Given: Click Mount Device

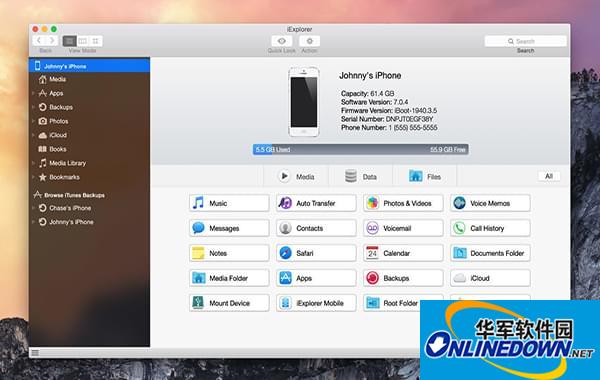Looking at the screenshot, I should click(x=229, y=303).
